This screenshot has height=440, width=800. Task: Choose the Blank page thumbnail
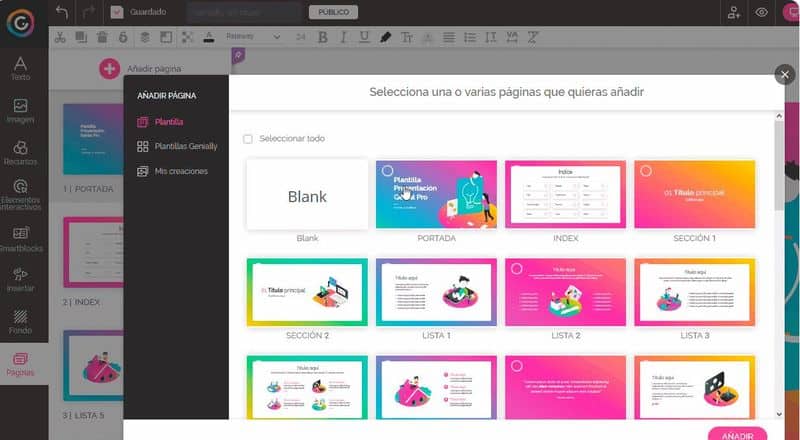(307, 196)
